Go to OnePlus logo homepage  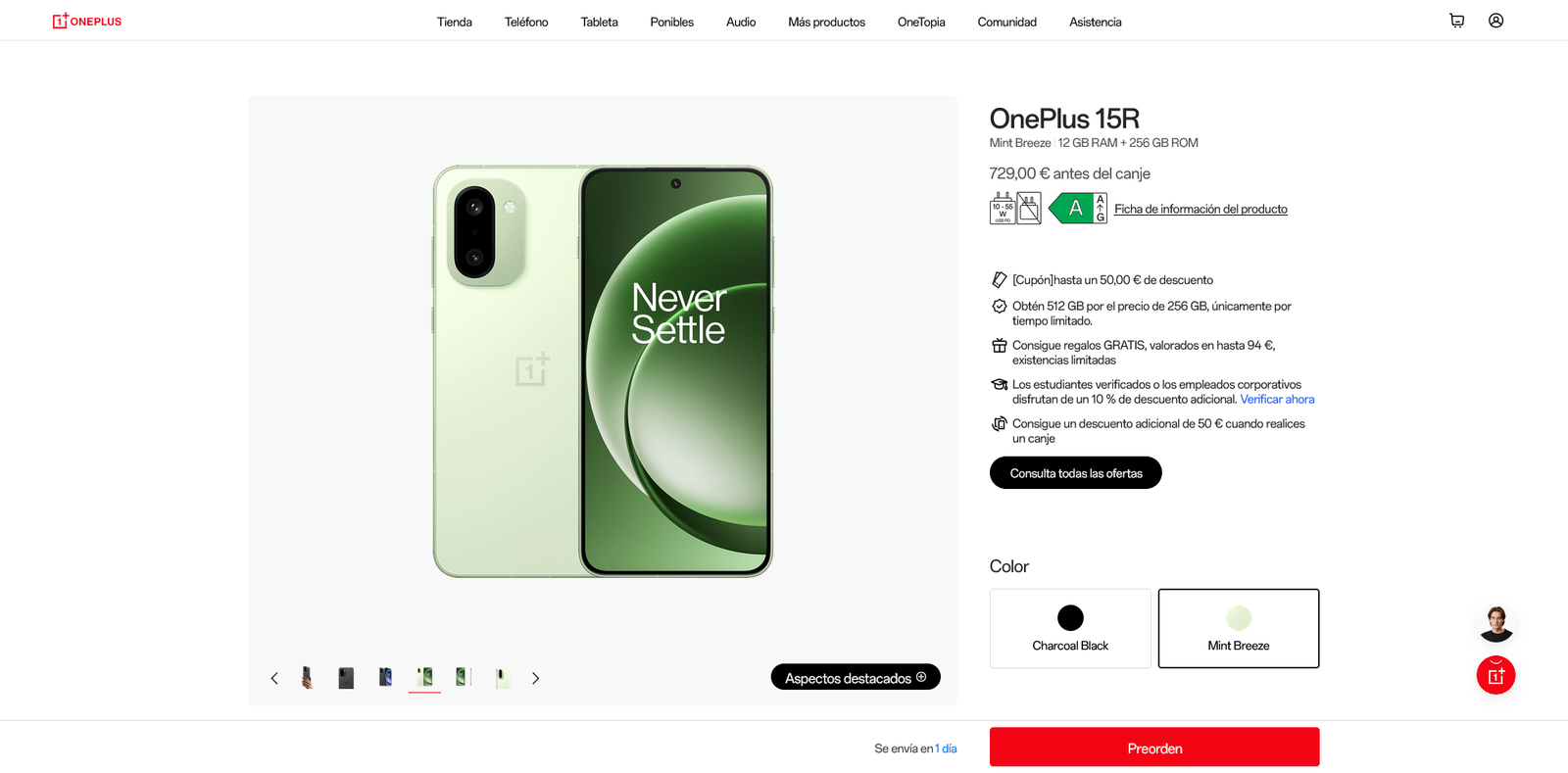tap(87, 21)
